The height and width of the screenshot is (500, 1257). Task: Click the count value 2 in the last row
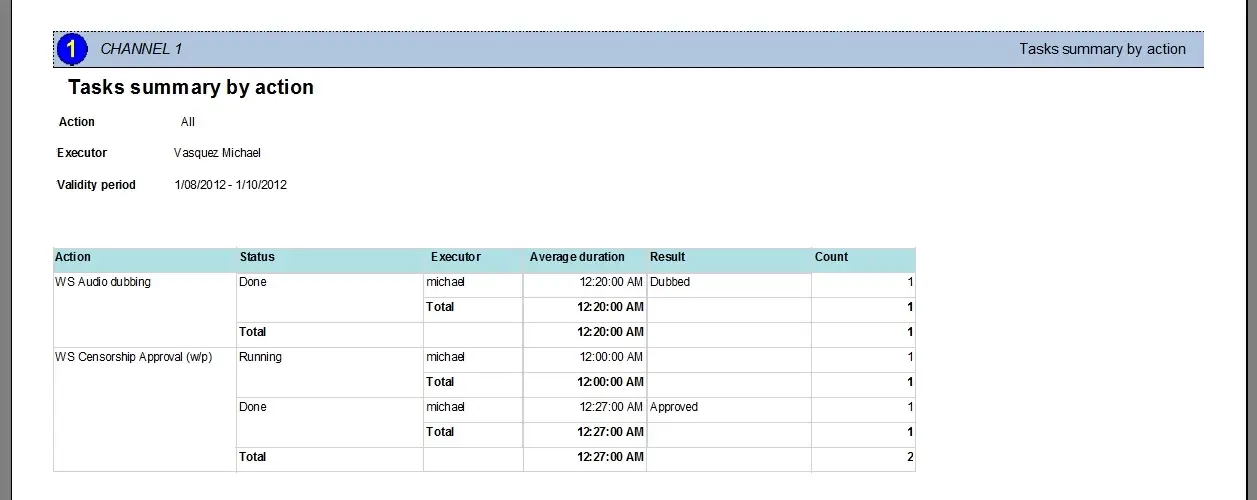pyautogui.click(x=909, y=457)
